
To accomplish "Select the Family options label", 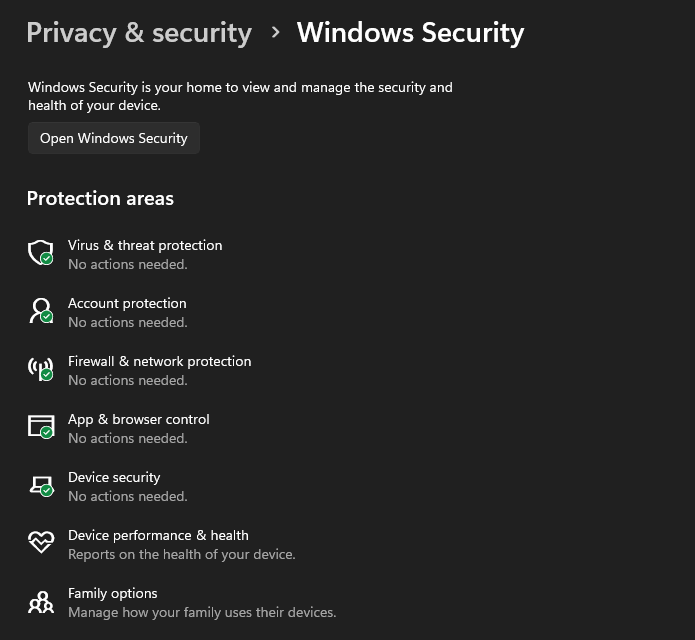I will pyautogui.click(x=113, y=593).
